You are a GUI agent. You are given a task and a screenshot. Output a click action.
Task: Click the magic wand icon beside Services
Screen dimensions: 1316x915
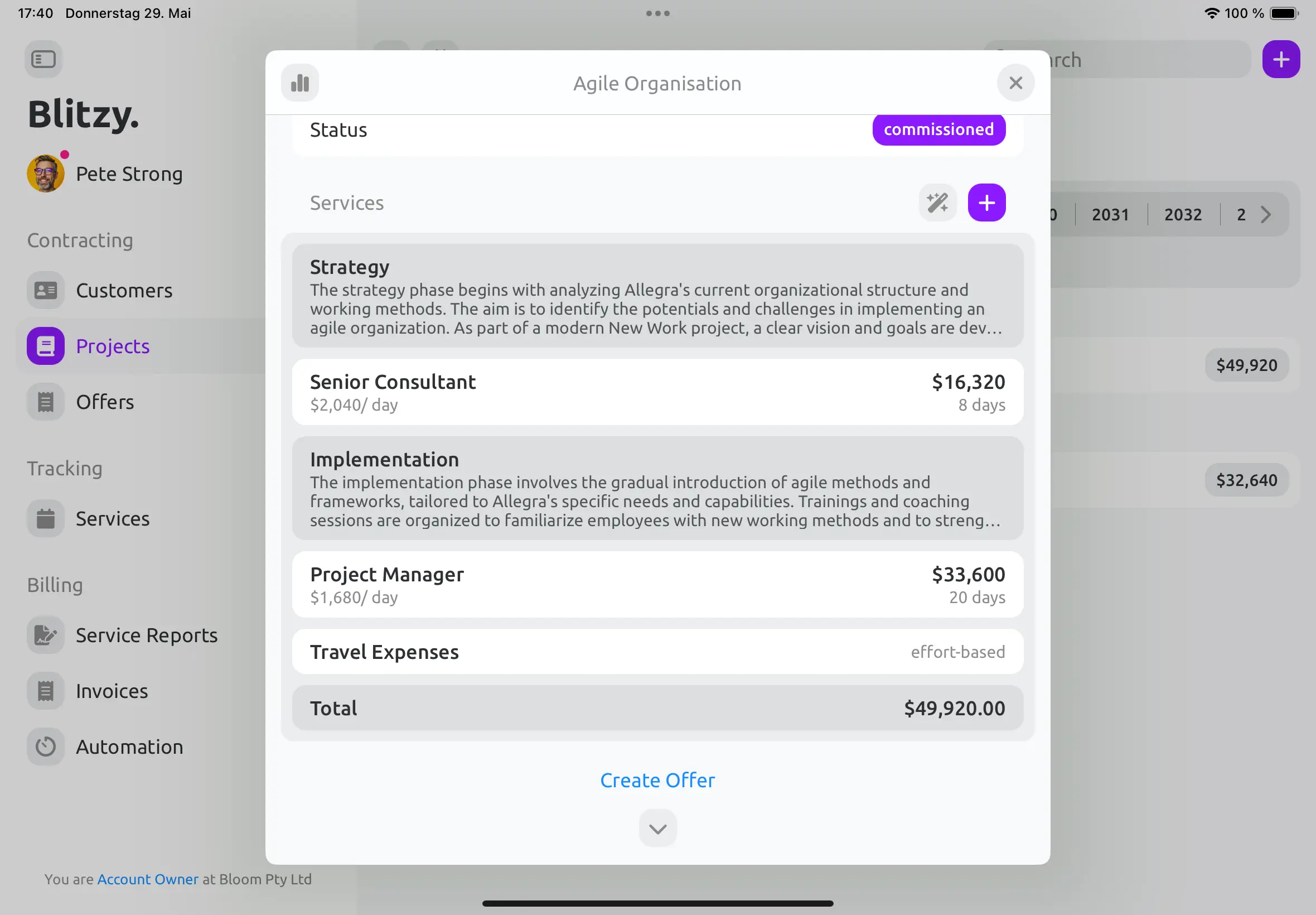pos(937,203)
